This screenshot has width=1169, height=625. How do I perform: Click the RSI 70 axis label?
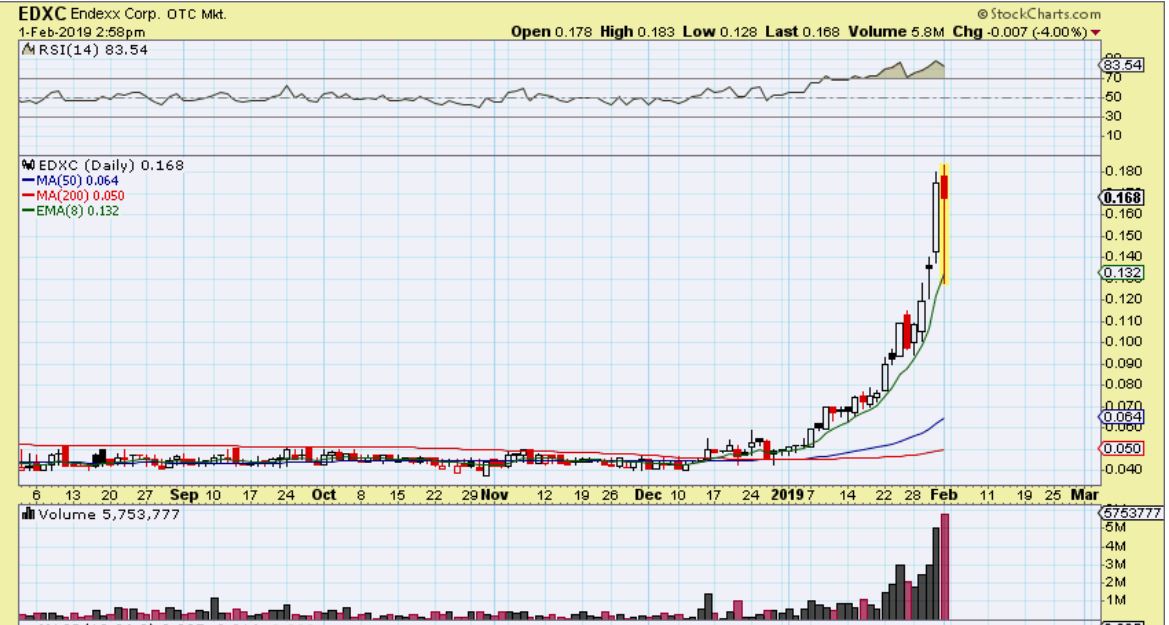pos(1114,78)
